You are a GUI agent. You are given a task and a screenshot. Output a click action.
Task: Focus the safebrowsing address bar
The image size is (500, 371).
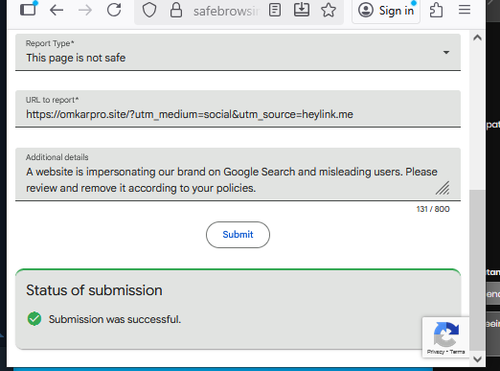pyautogui.click(x=225, y=11)
